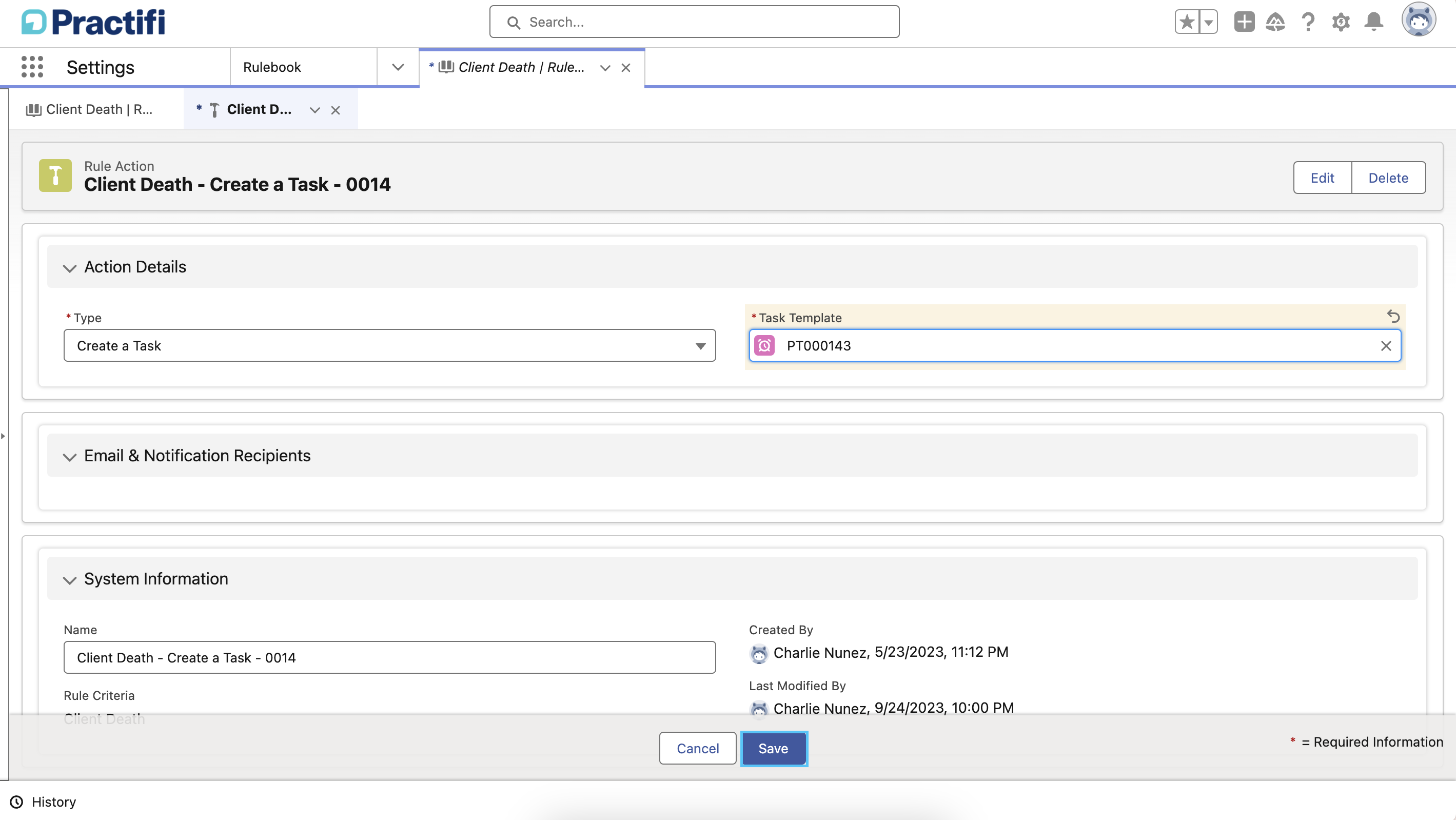Image resolution: width=1456 pixels, height=820 pixels.
Task: Open the App Launcher grid icon
Action: click(32, 67)
